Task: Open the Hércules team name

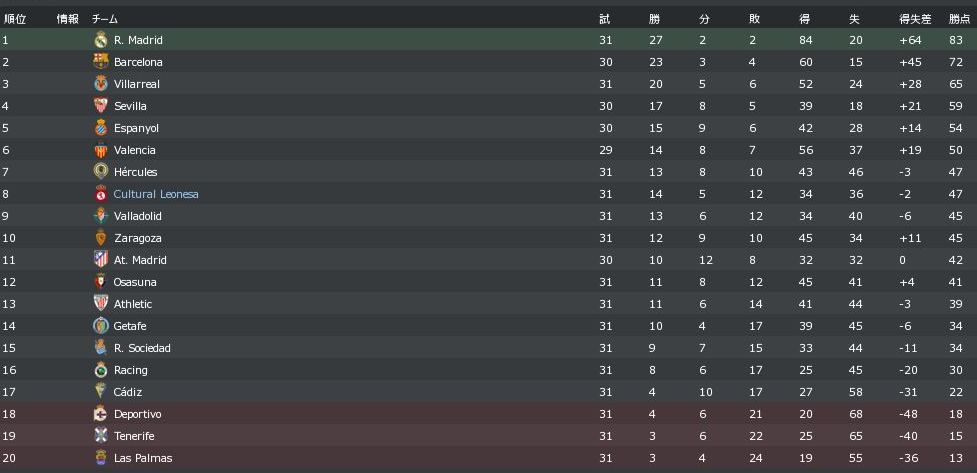Action: (135, 172)
